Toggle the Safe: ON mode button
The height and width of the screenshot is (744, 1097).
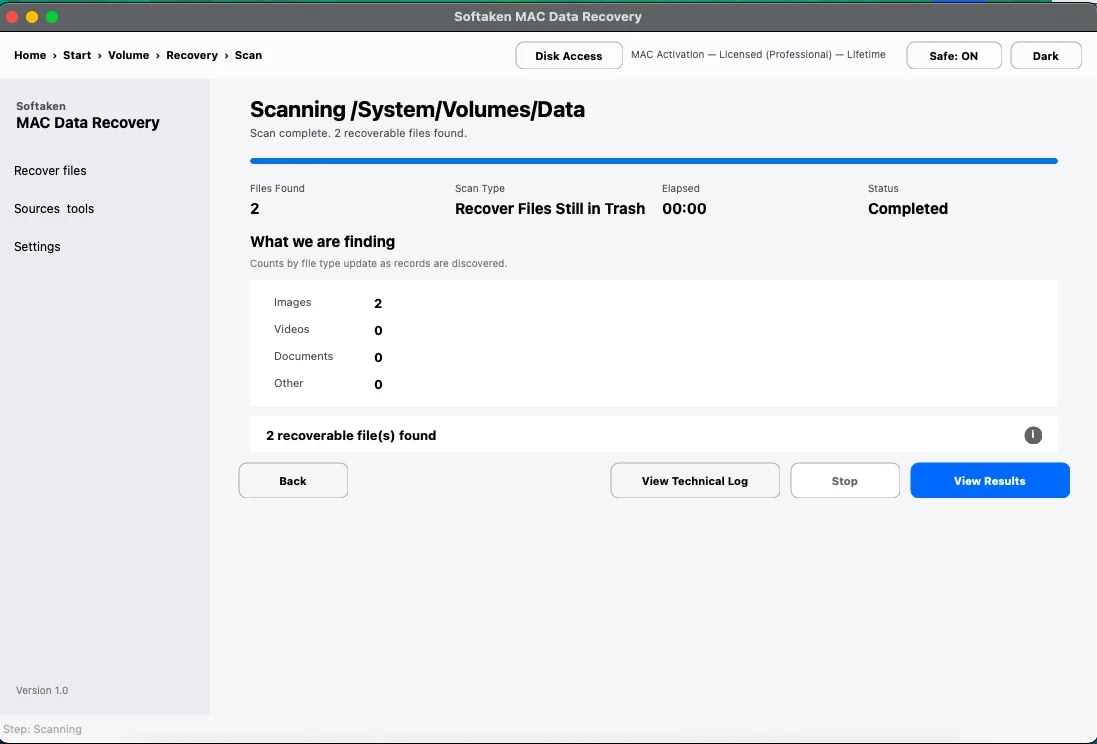(x=954, y=56)
